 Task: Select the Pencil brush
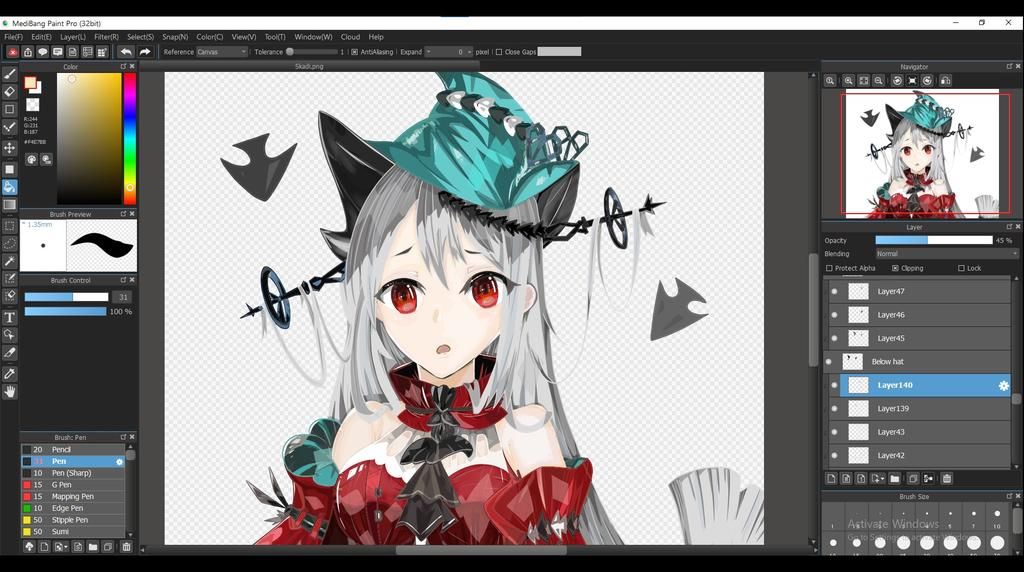coord(73,450)
